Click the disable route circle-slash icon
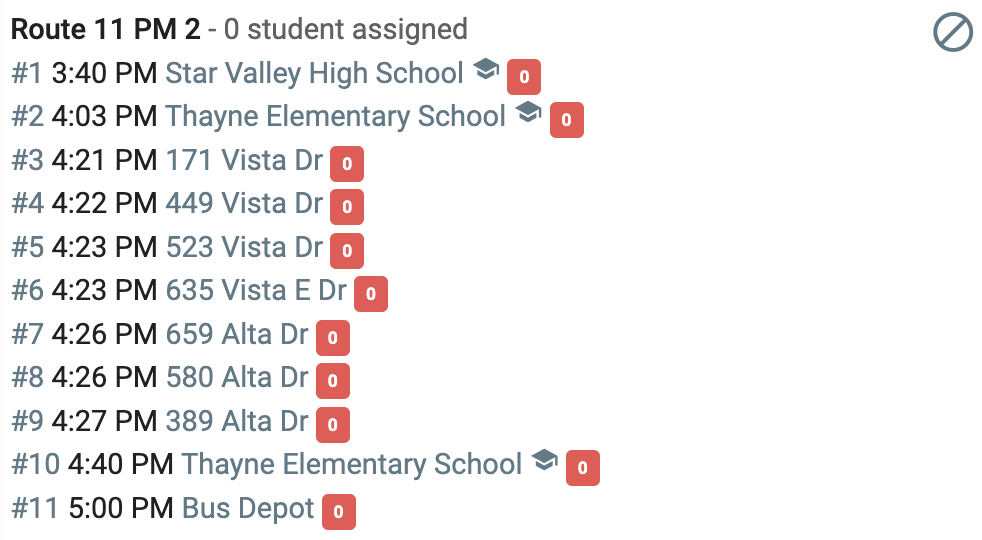The image size is (982, 540). 953,32
